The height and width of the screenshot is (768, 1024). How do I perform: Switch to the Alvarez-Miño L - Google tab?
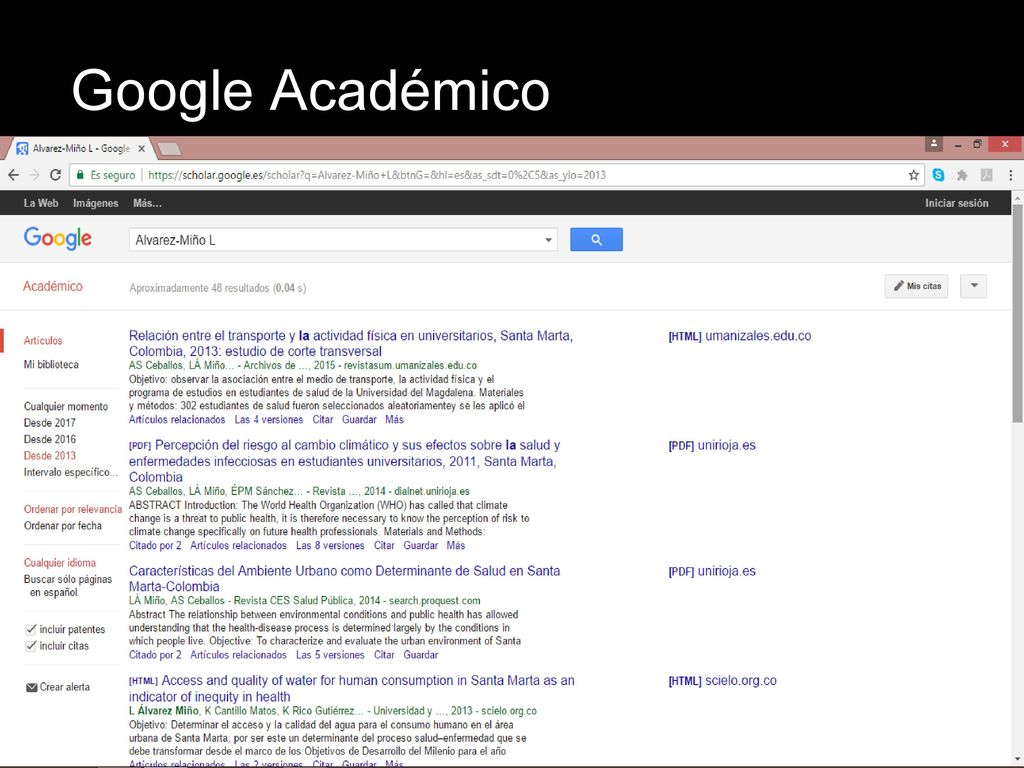pos(81,149)
